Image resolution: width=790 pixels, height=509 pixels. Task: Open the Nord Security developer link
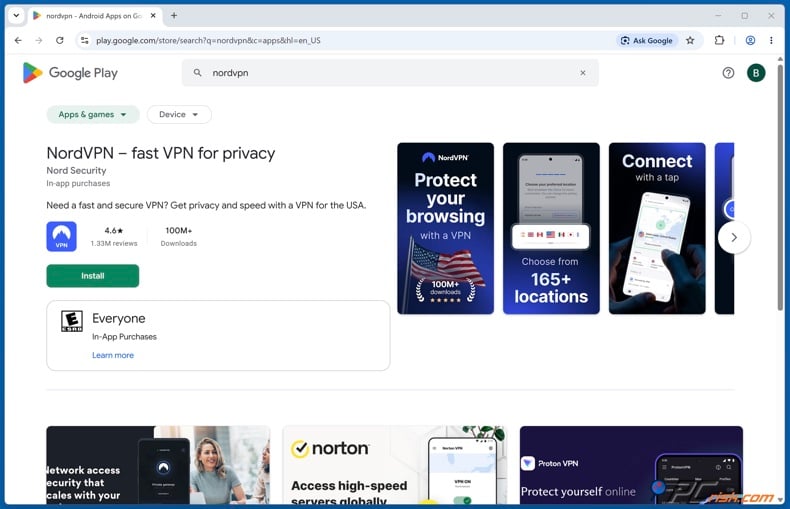click(x=76, y=170)
